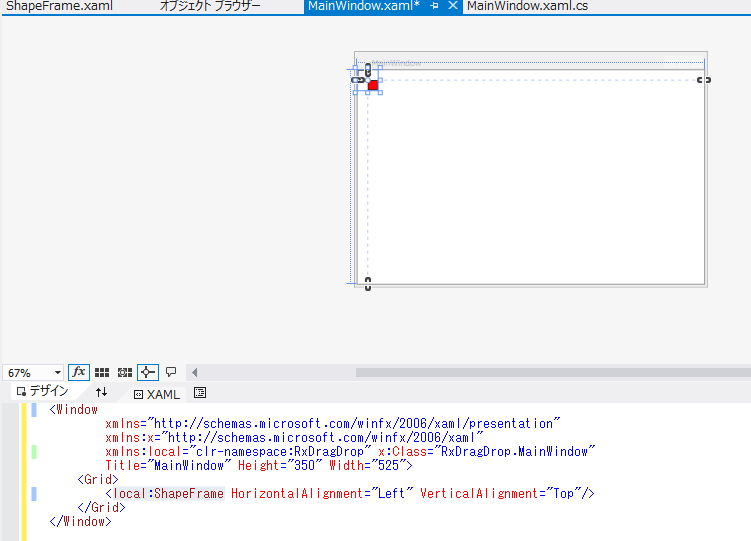
Task: Click the MainWindow title bar in designer
Action: point(531,62)
